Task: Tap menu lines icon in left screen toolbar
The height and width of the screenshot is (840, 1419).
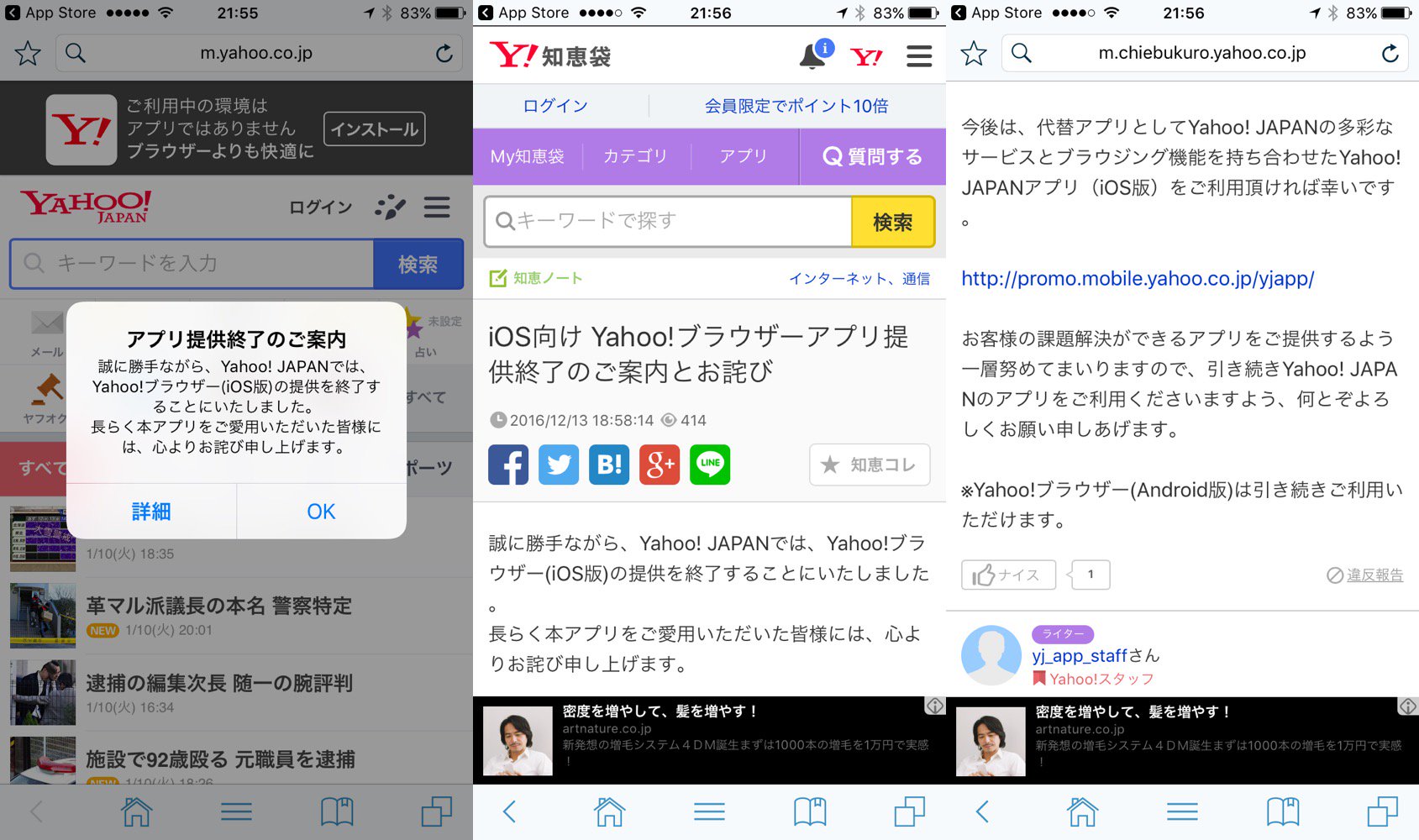Action: coord(236,811)
